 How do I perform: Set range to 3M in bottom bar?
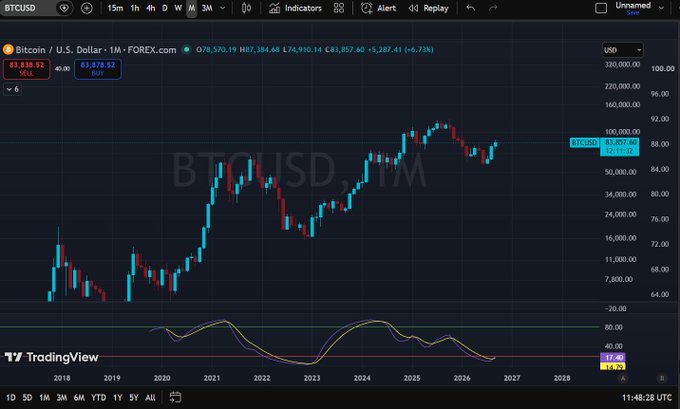(62, 398)
